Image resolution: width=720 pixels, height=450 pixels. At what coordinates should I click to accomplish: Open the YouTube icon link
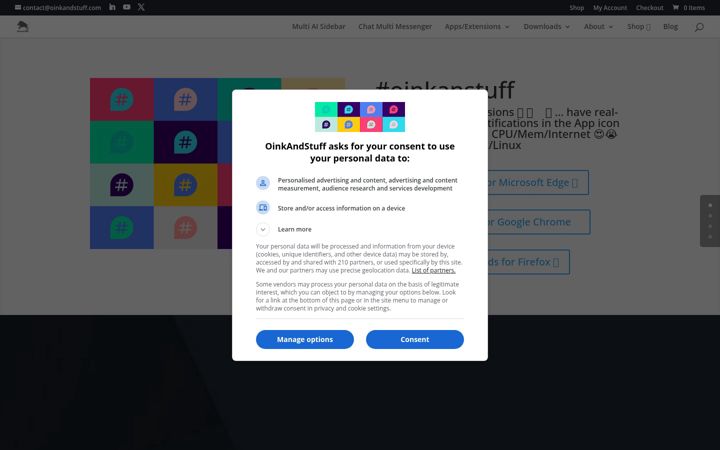[127, 7]
